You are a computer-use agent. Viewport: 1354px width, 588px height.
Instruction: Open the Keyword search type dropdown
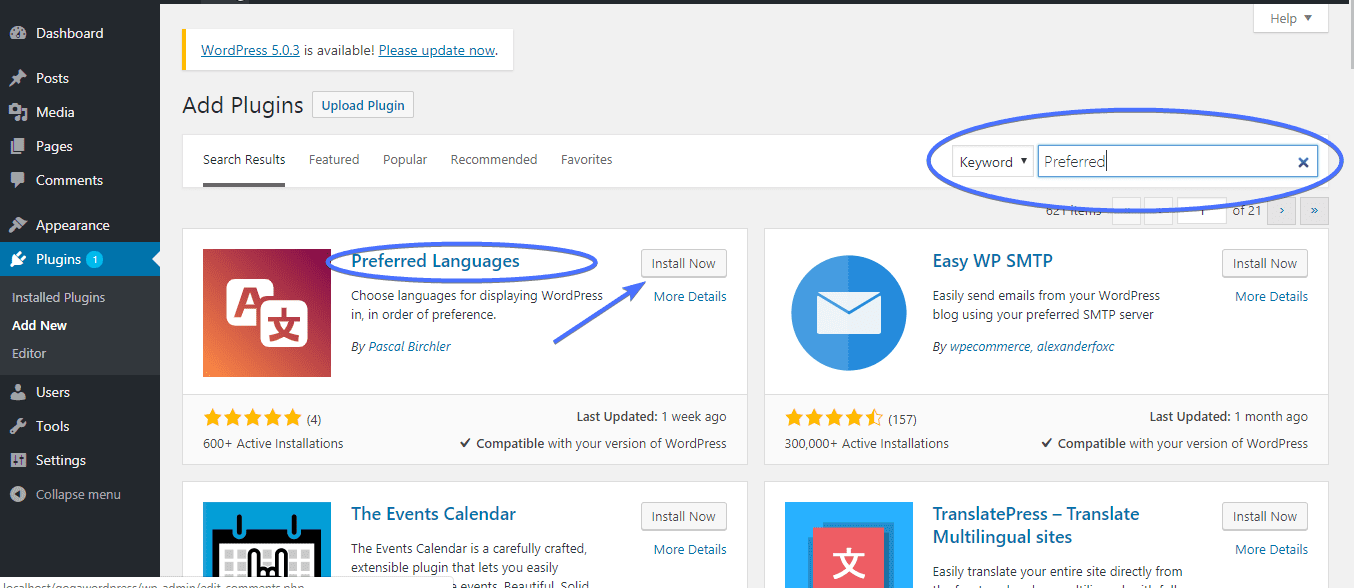pos(993,162)
